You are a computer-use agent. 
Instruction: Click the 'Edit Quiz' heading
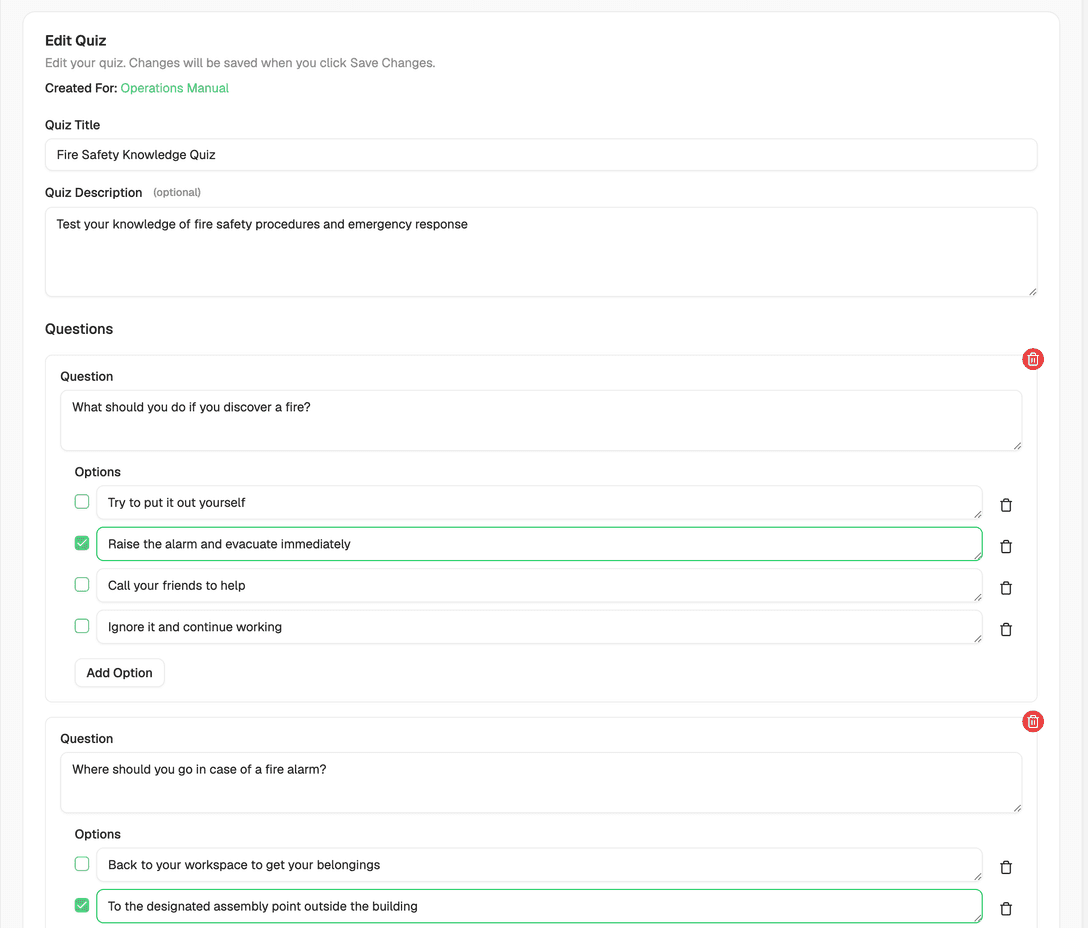click(x=76, y=40)
